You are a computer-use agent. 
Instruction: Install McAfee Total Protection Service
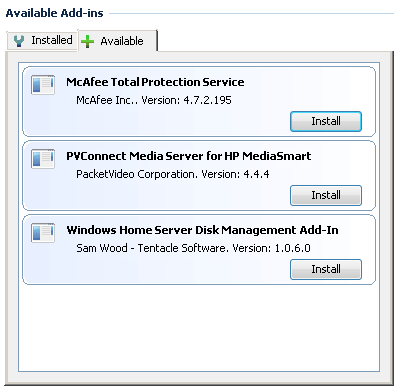click(x=326, y=121)
